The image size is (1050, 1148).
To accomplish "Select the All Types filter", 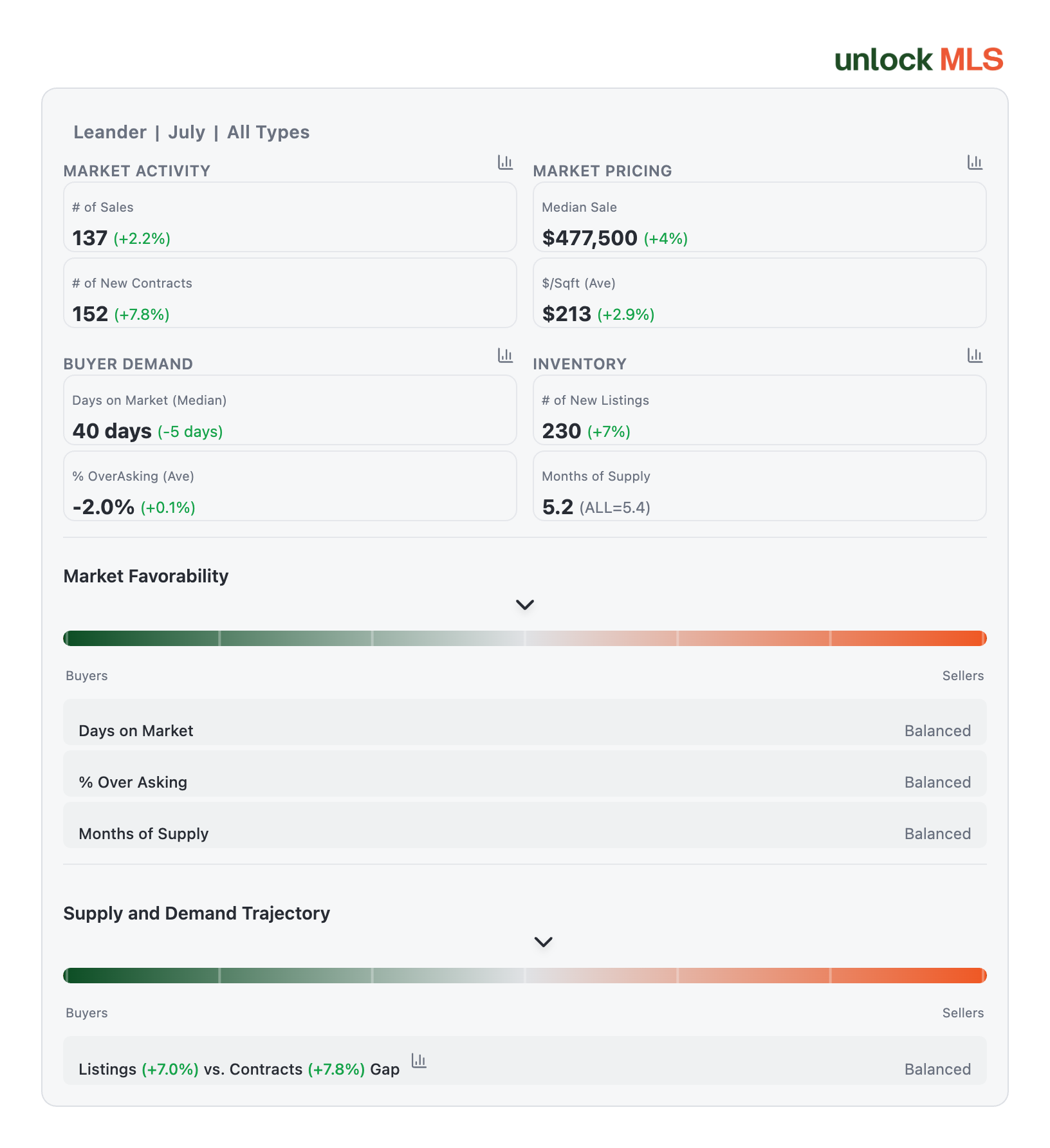I will (x=268, y=133).
